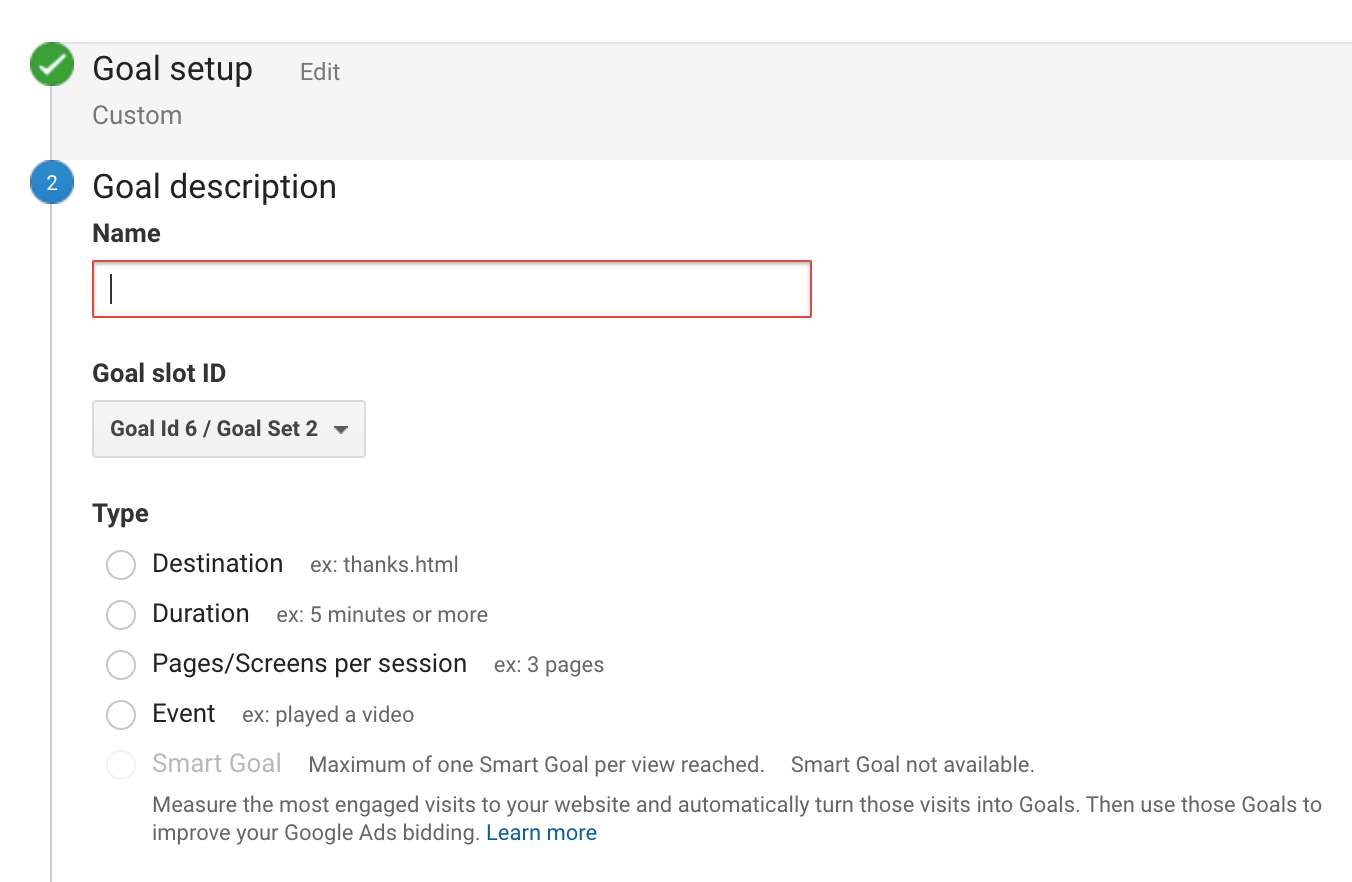Viewport: 1352px width, 882px height.
Task: Click inside the empty Name input field
Action: [450, 289]
